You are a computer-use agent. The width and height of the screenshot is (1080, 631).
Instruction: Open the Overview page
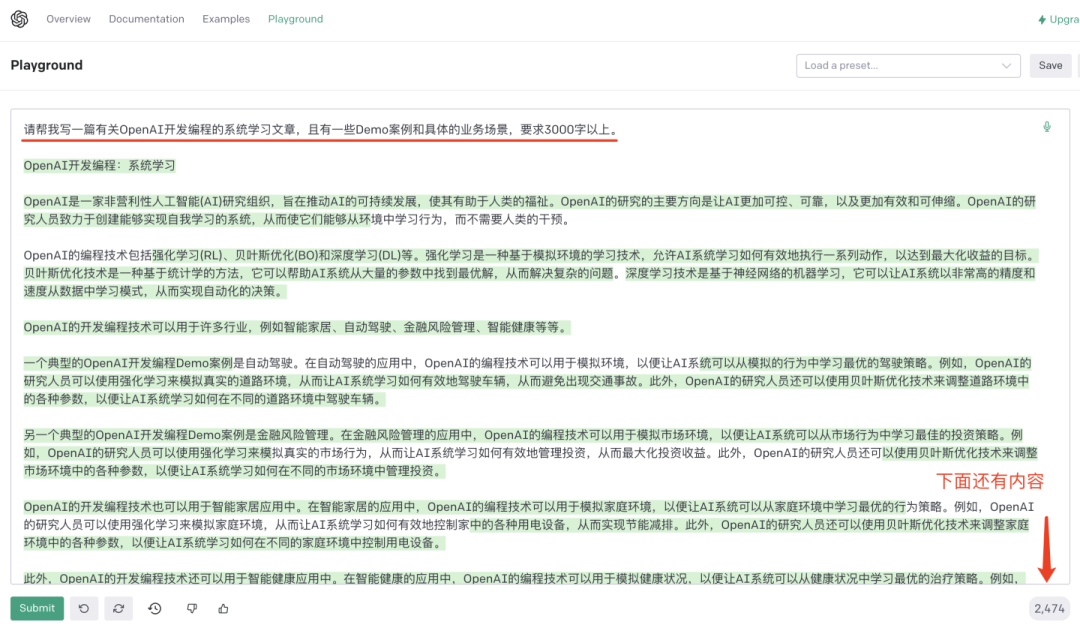pos(68,19)
